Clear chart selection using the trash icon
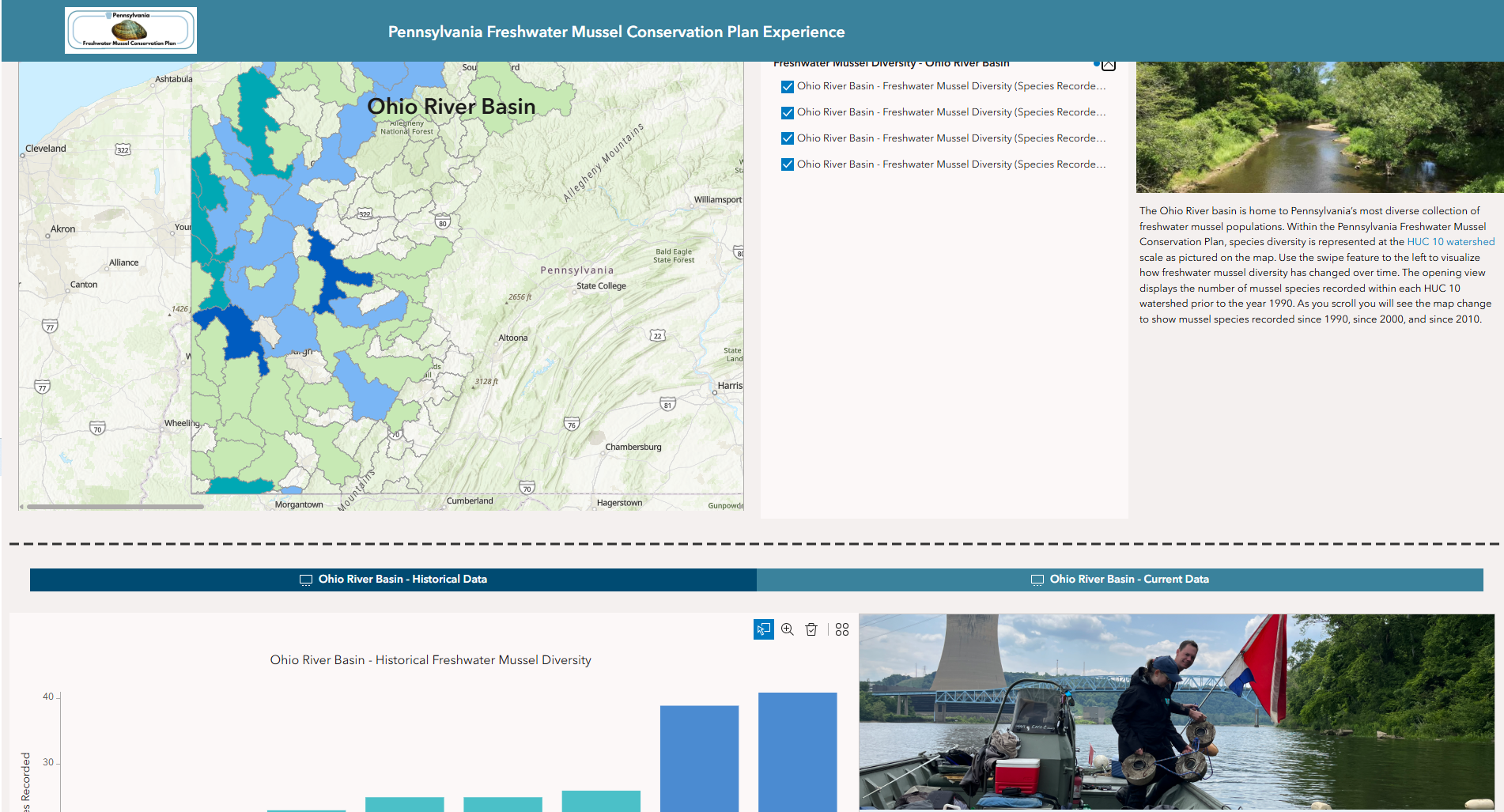 811,630
